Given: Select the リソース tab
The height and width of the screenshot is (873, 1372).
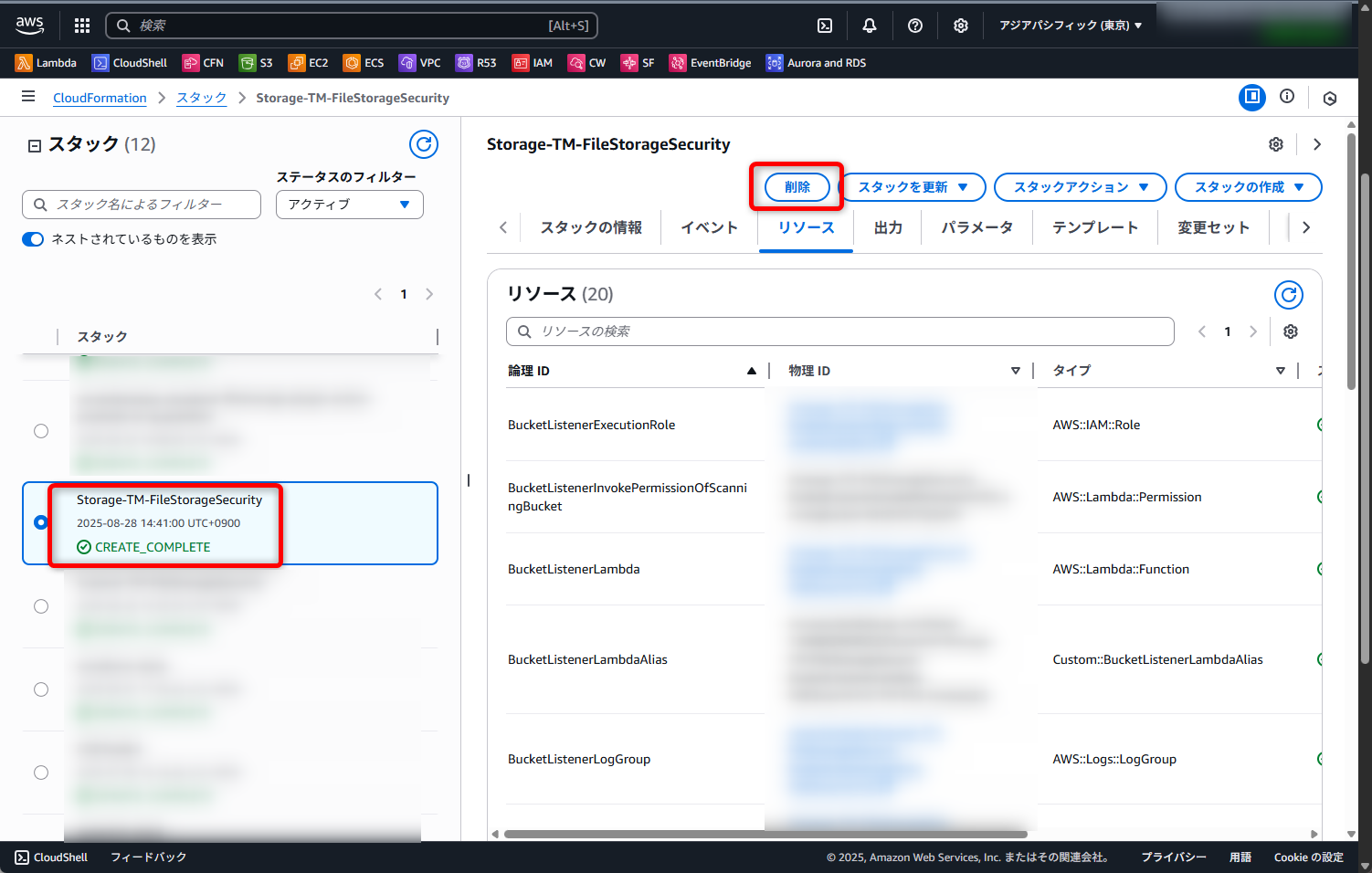Looking at the screenshot, I should 806,227.
